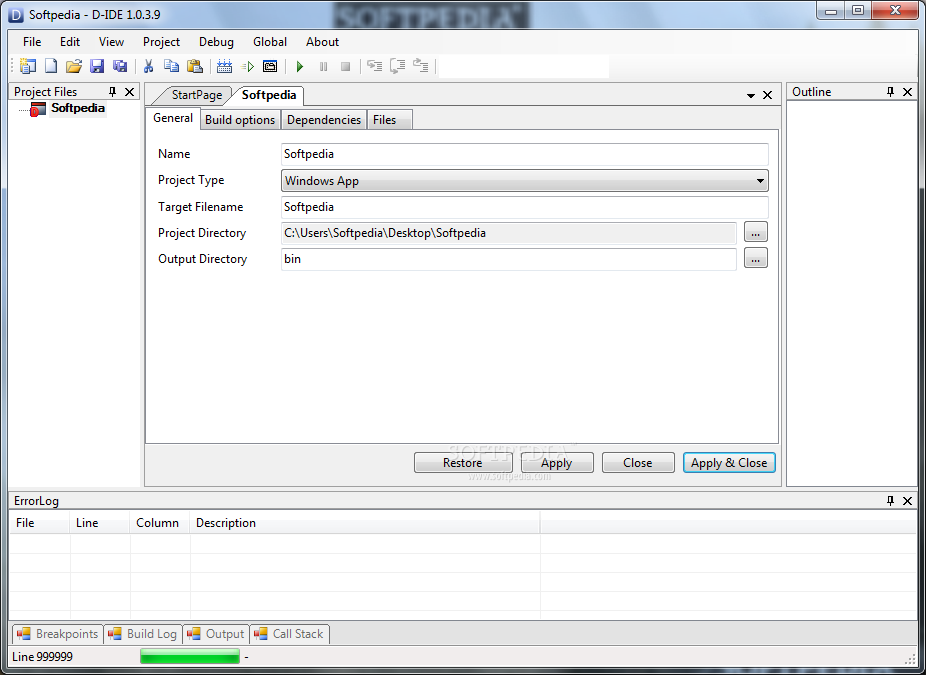Save with the single floppy disk icon
This screenshot has width=926, height=675.
97,66
